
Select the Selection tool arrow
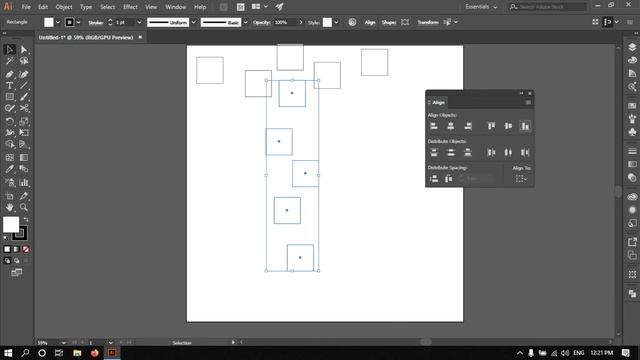pyautogui.click(x=9, y=49)
